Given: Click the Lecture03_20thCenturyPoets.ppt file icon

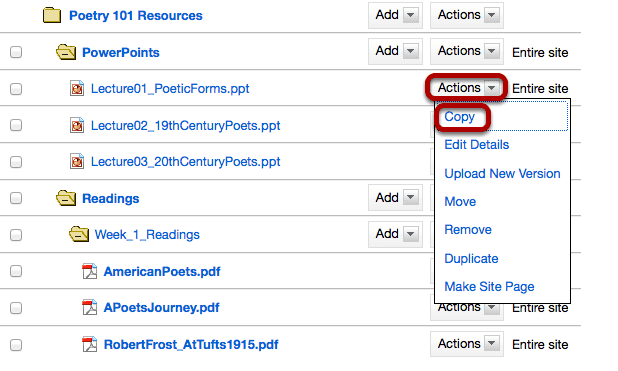Looking at the screenshot, I should click(77, 161).
